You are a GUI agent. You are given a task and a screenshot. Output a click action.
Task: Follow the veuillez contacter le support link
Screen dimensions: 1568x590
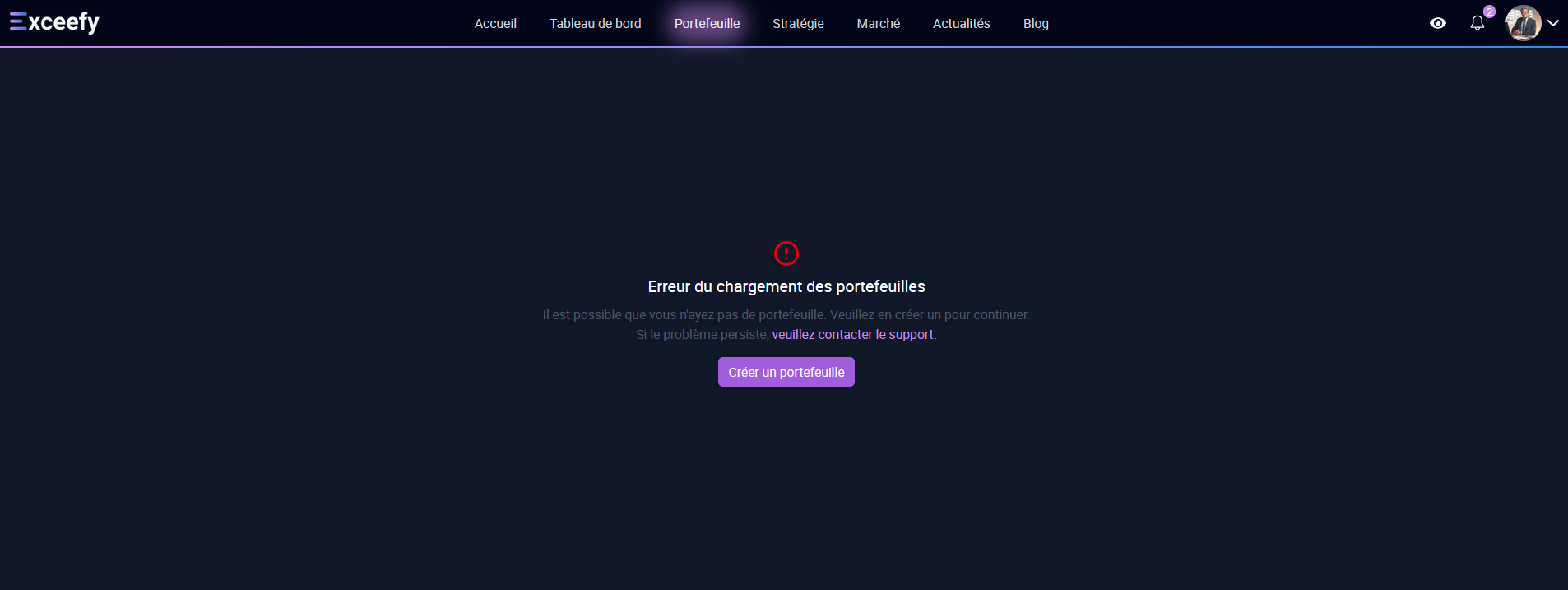pyautogui.click(x=852, y=335)
